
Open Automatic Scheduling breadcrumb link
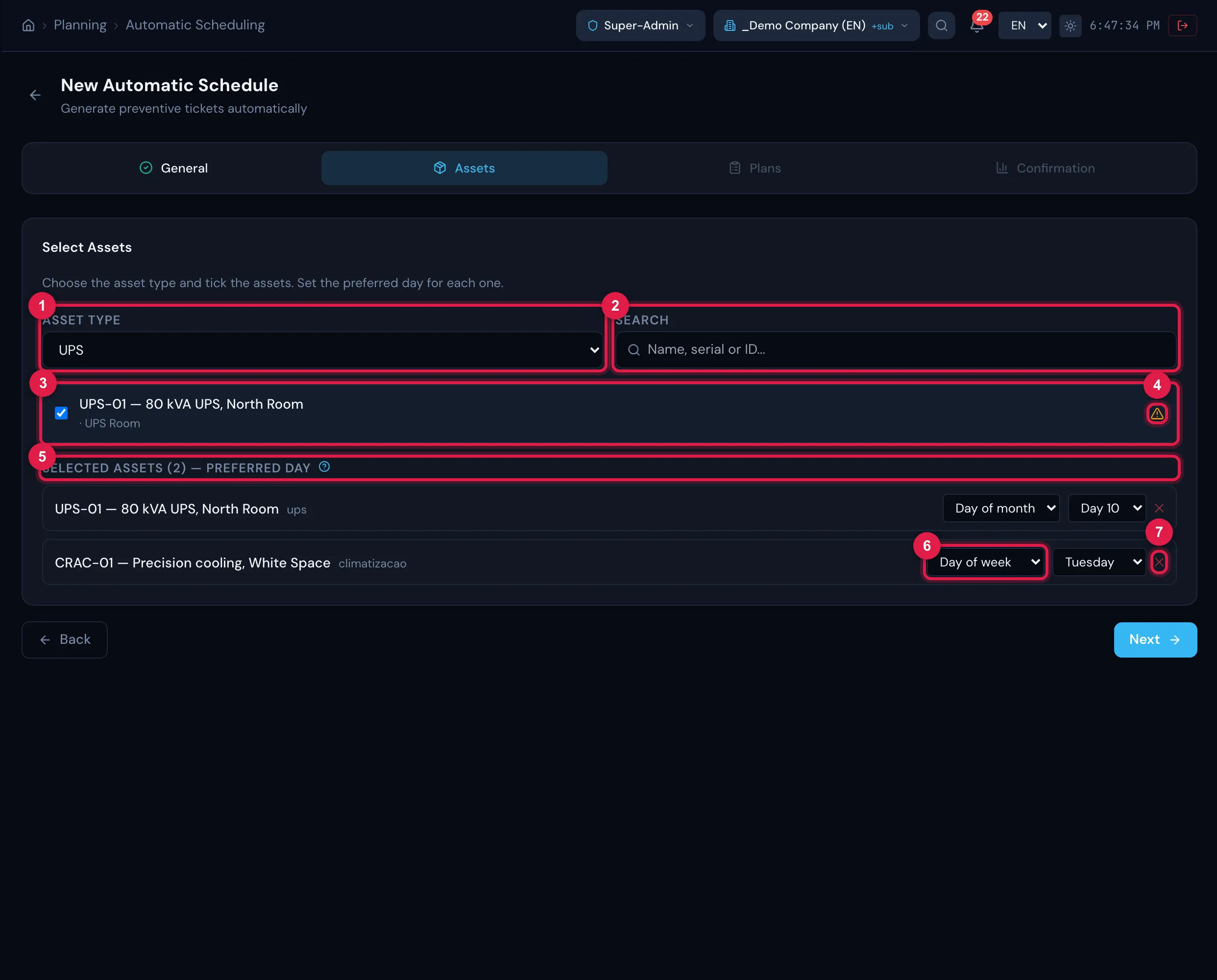[x=195, y=25]
